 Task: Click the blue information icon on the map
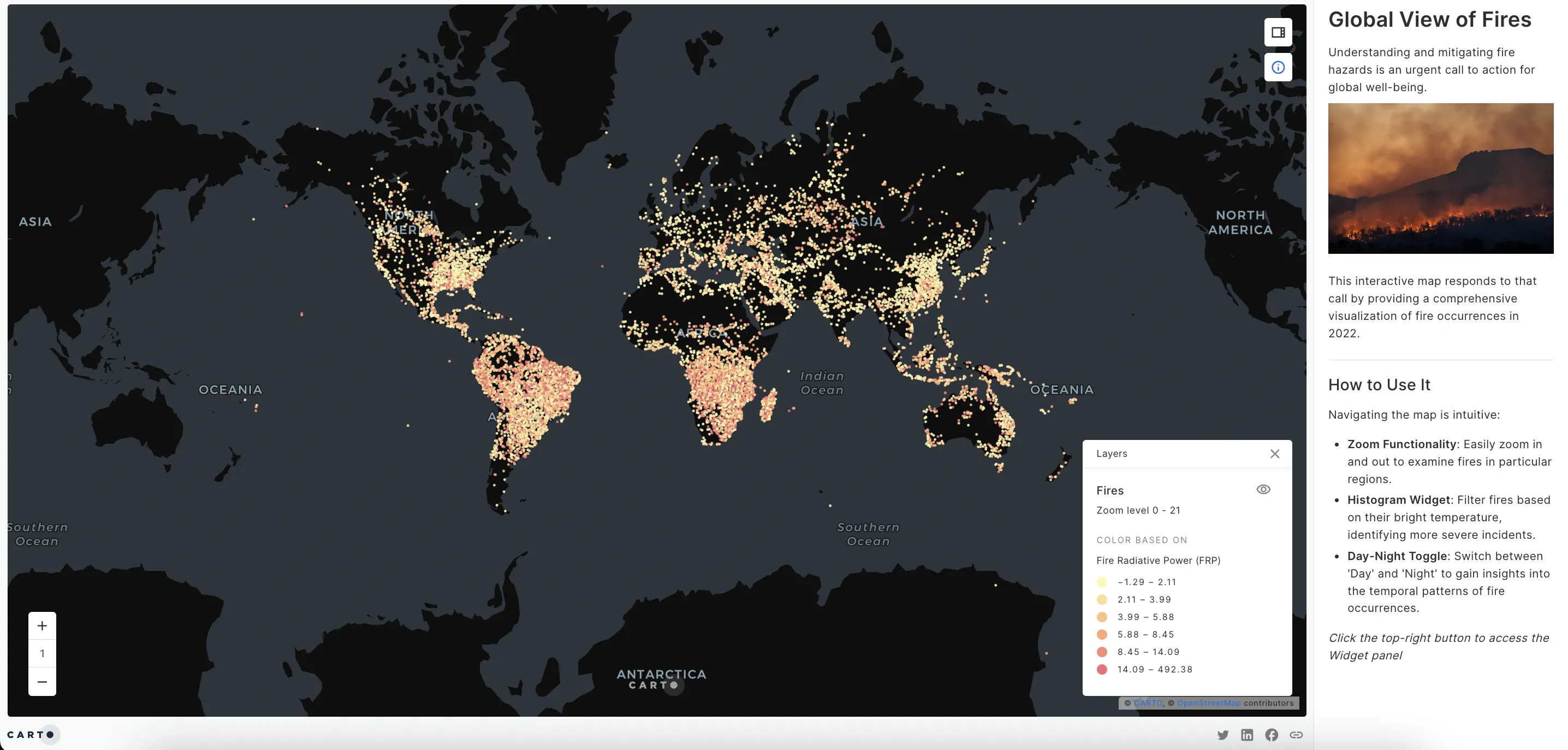pyautogui.click(x=1278, y=67)
